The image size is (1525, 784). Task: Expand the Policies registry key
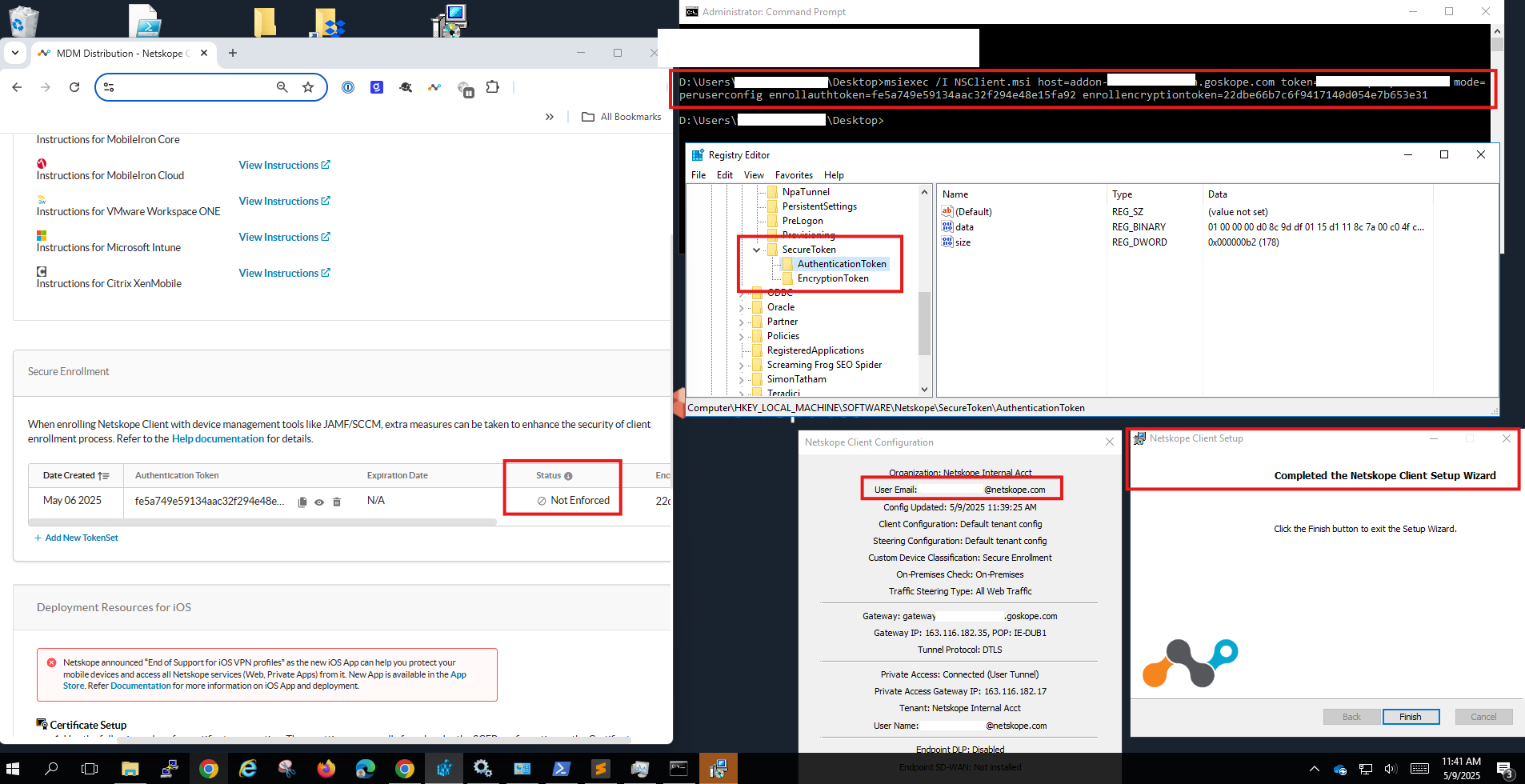741,336
